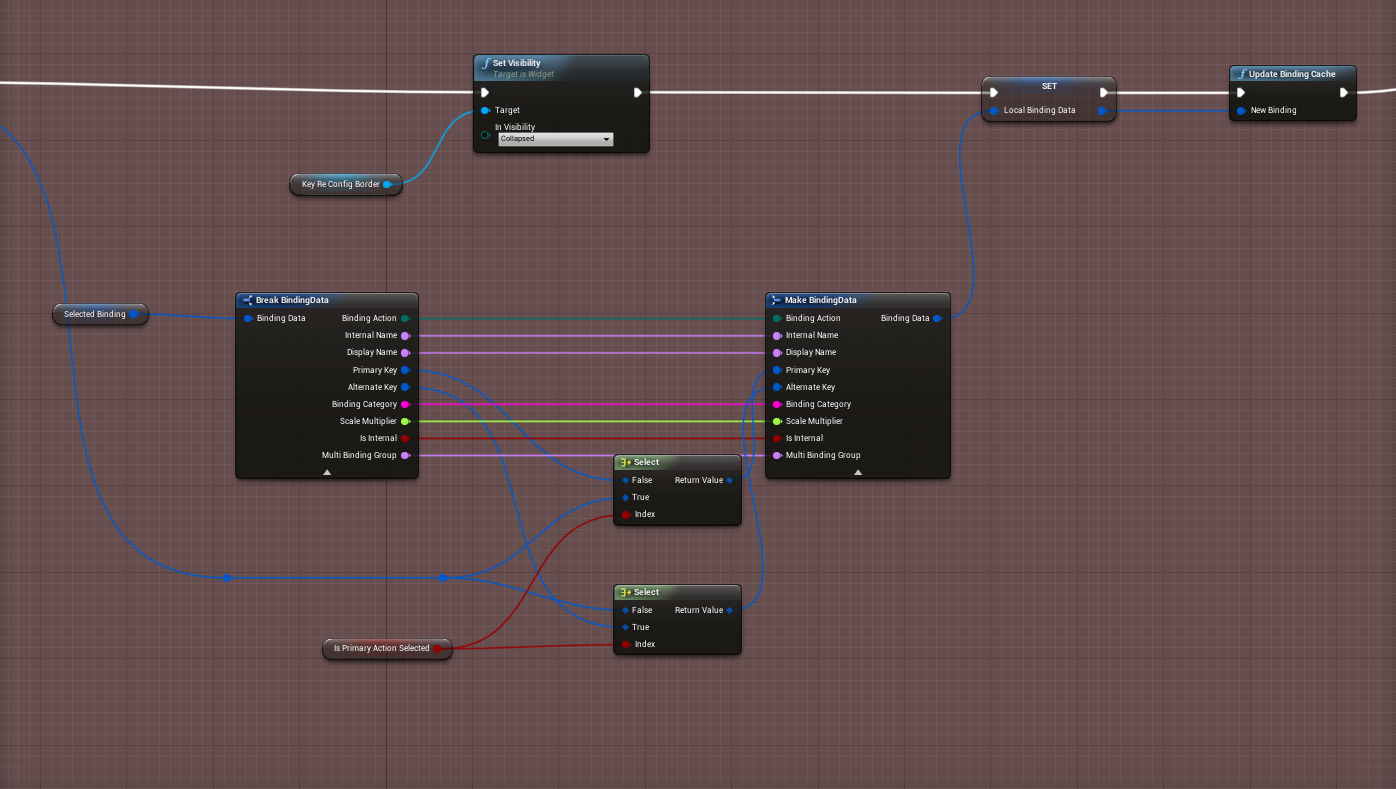Screen dimensions: 1396x789
Task: Click Multi Binding Group output pin on Break BindingData
Action: coord(405,455)
